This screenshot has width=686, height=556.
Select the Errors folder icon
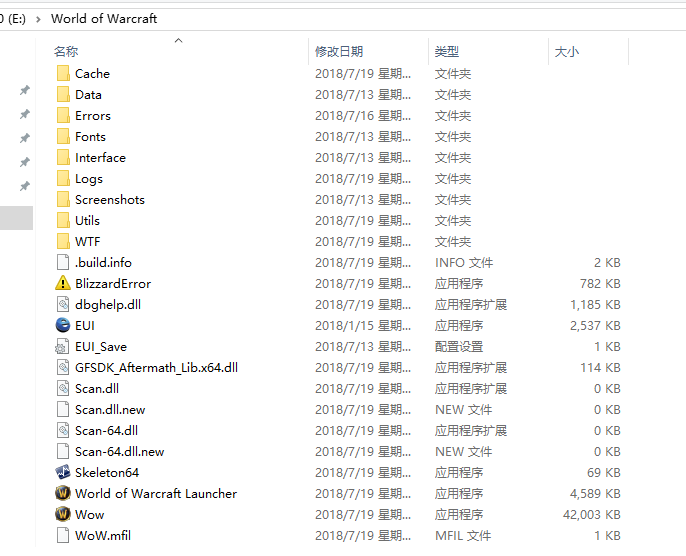(63, 115)
